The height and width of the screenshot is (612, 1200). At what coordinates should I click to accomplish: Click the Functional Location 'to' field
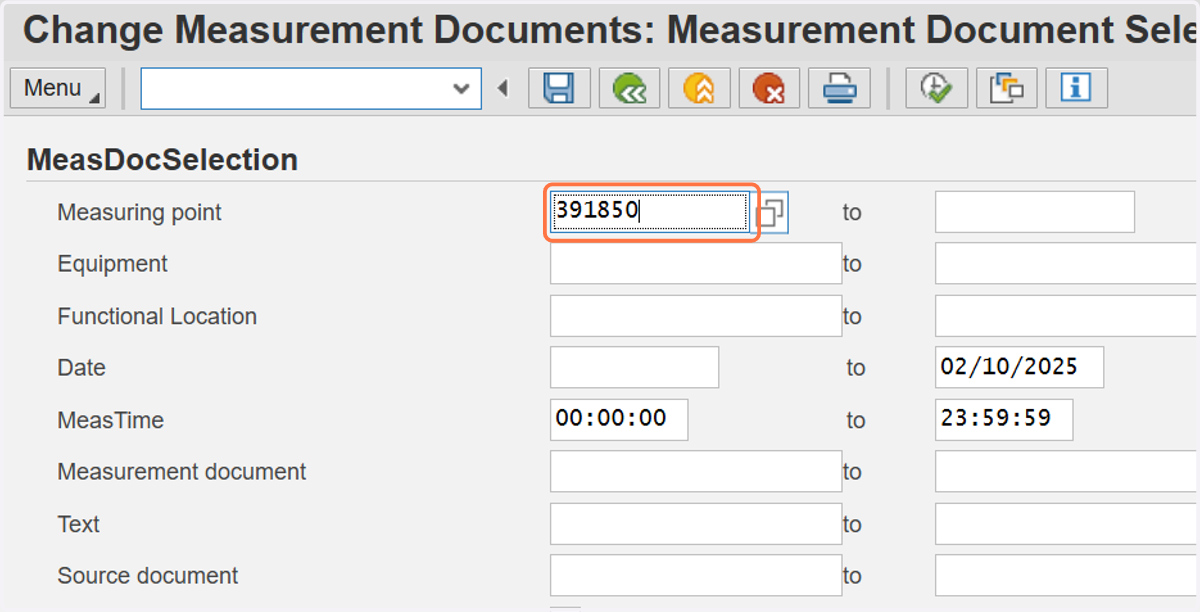(1068, 316)
